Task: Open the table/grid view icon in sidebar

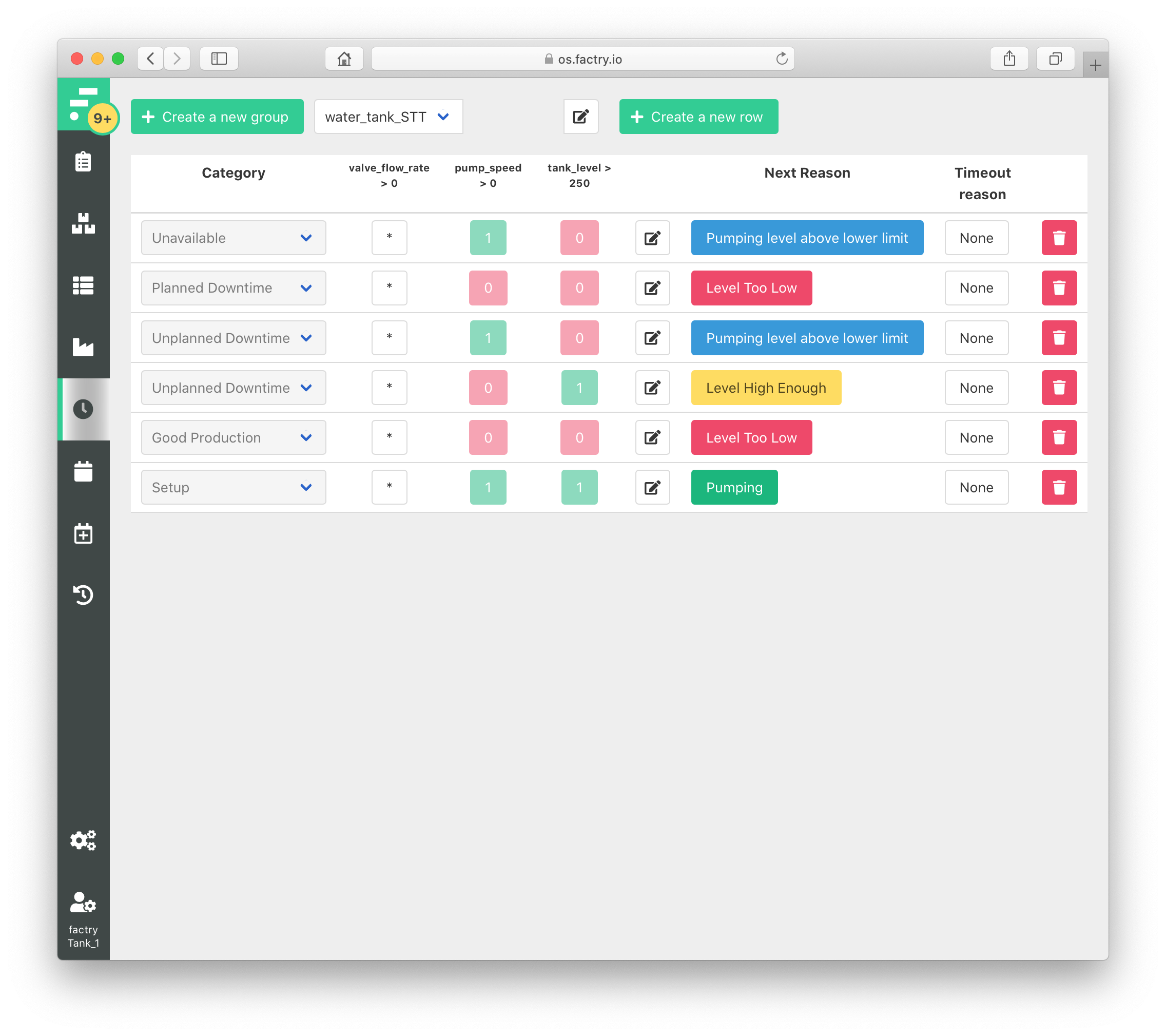Action: pyautogui.click(x=84, y=285)
